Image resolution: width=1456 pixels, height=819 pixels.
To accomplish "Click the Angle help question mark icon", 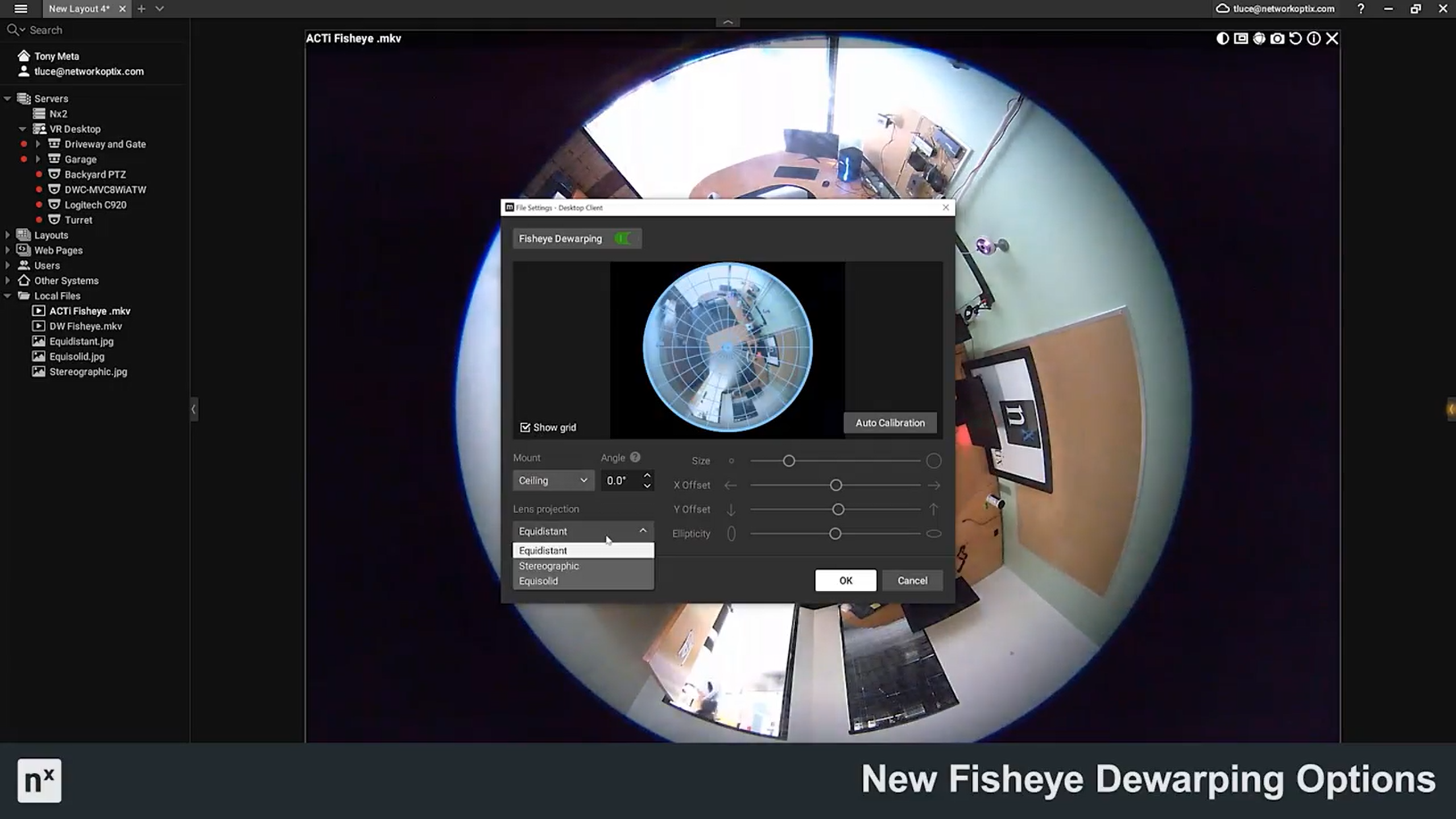I will click(635, 457).
